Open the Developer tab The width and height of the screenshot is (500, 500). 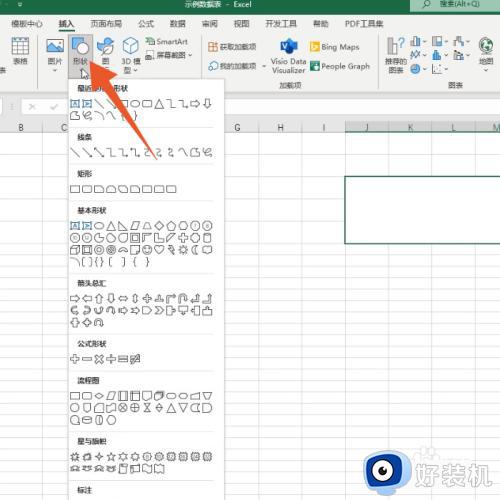click(x=281, y=24)
